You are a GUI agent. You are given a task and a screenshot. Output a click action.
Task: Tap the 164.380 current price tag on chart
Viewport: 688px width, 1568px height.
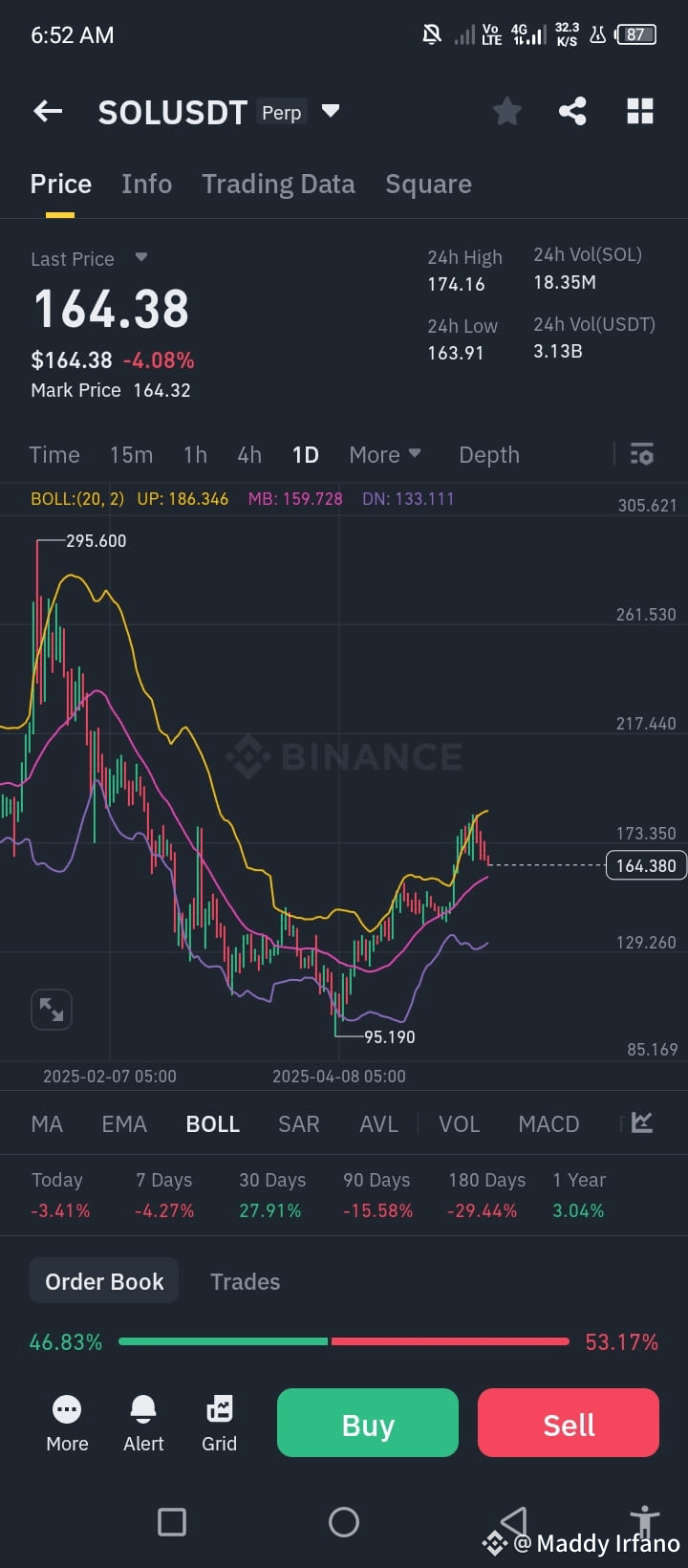click(646, 865)
